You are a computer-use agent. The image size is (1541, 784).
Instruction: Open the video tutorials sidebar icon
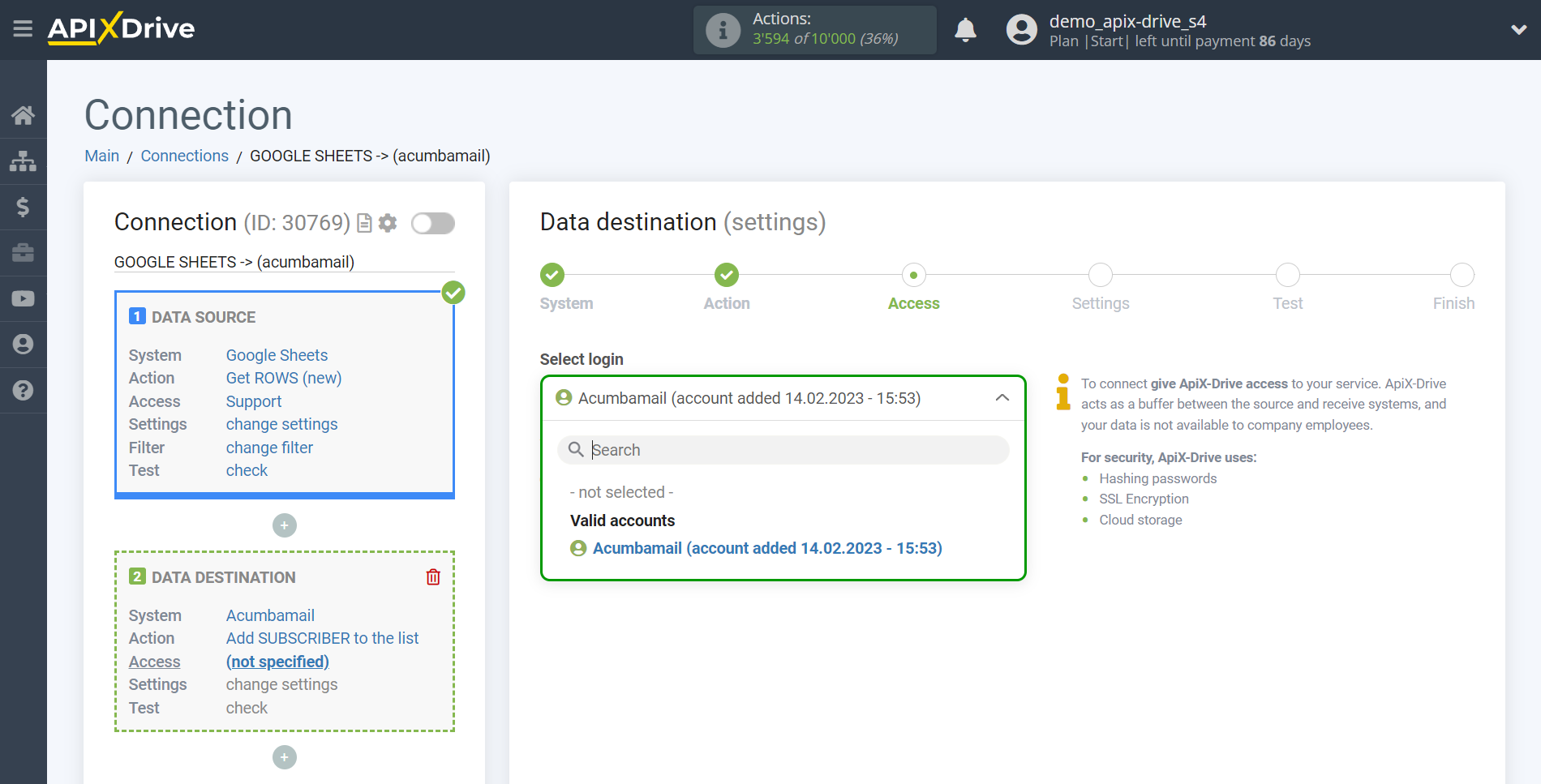coord(23,298)
